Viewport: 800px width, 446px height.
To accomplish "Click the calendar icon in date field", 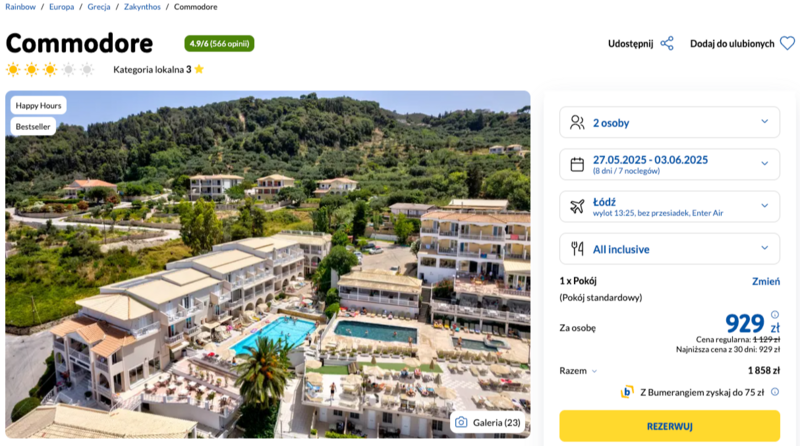I will pyautogui.click(x=577, y=164).
